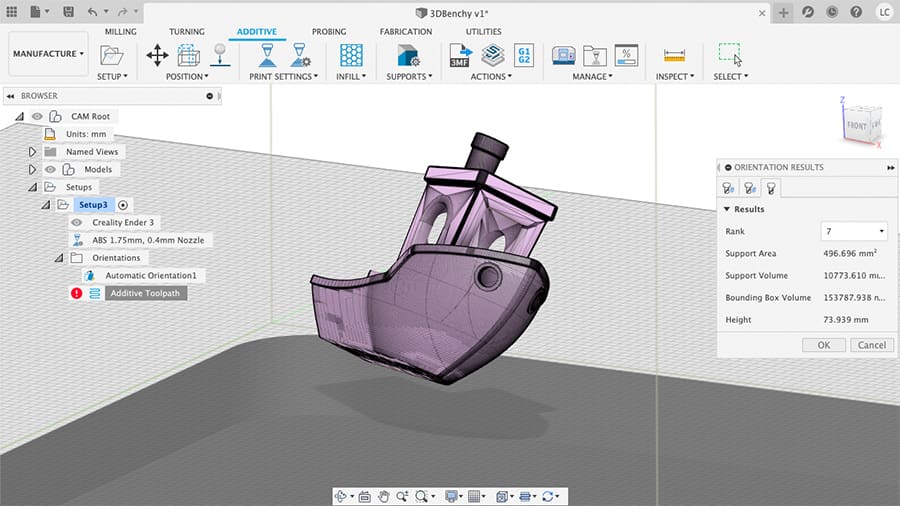Select the Additive Toolpath item
The width and height of the screenshot is (900, 506).
[x=145, y=293]
